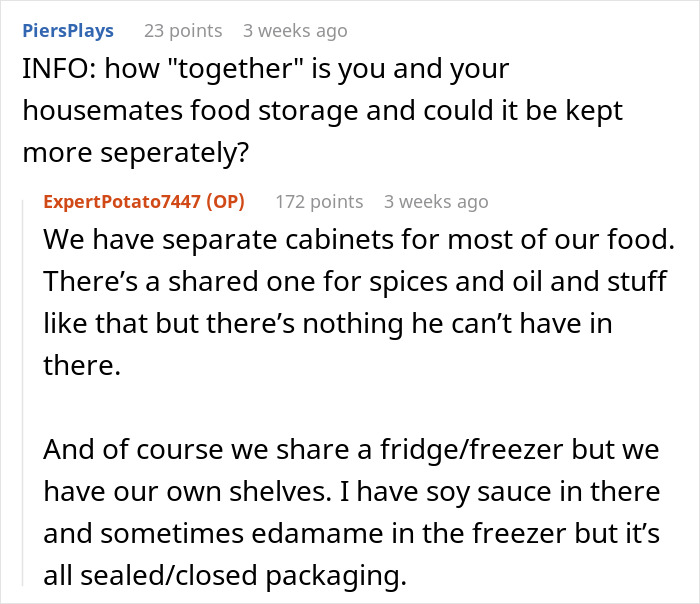Open the PiersPlays user profile link
Image resolution: width=700 pixels, height=604 pixels.
pyautogui.click(x=67, y=31)
